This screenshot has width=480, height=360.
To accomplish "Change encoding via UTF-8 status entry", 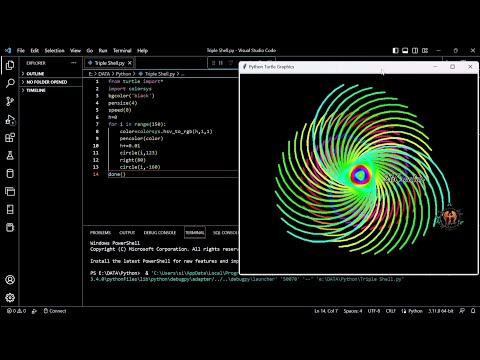I will 374,311.
